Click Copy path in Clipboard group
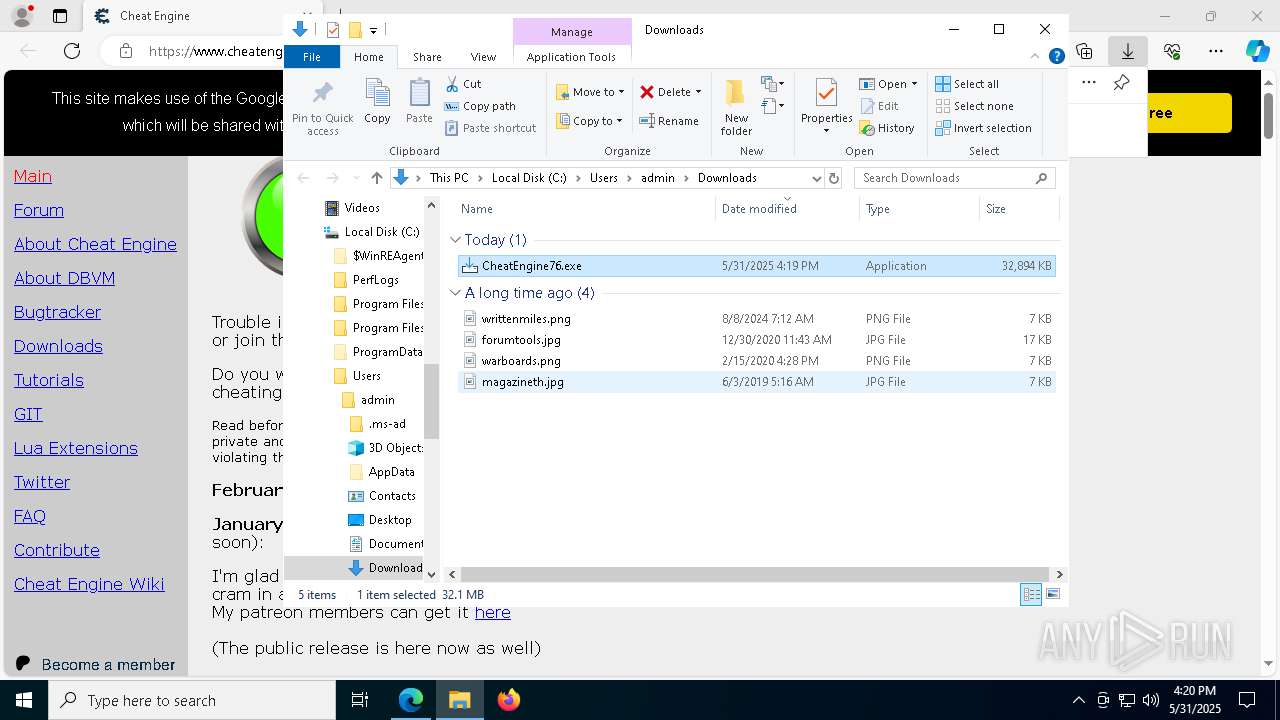This screenshot has width=1280, height=720. [x=480, y=106]
